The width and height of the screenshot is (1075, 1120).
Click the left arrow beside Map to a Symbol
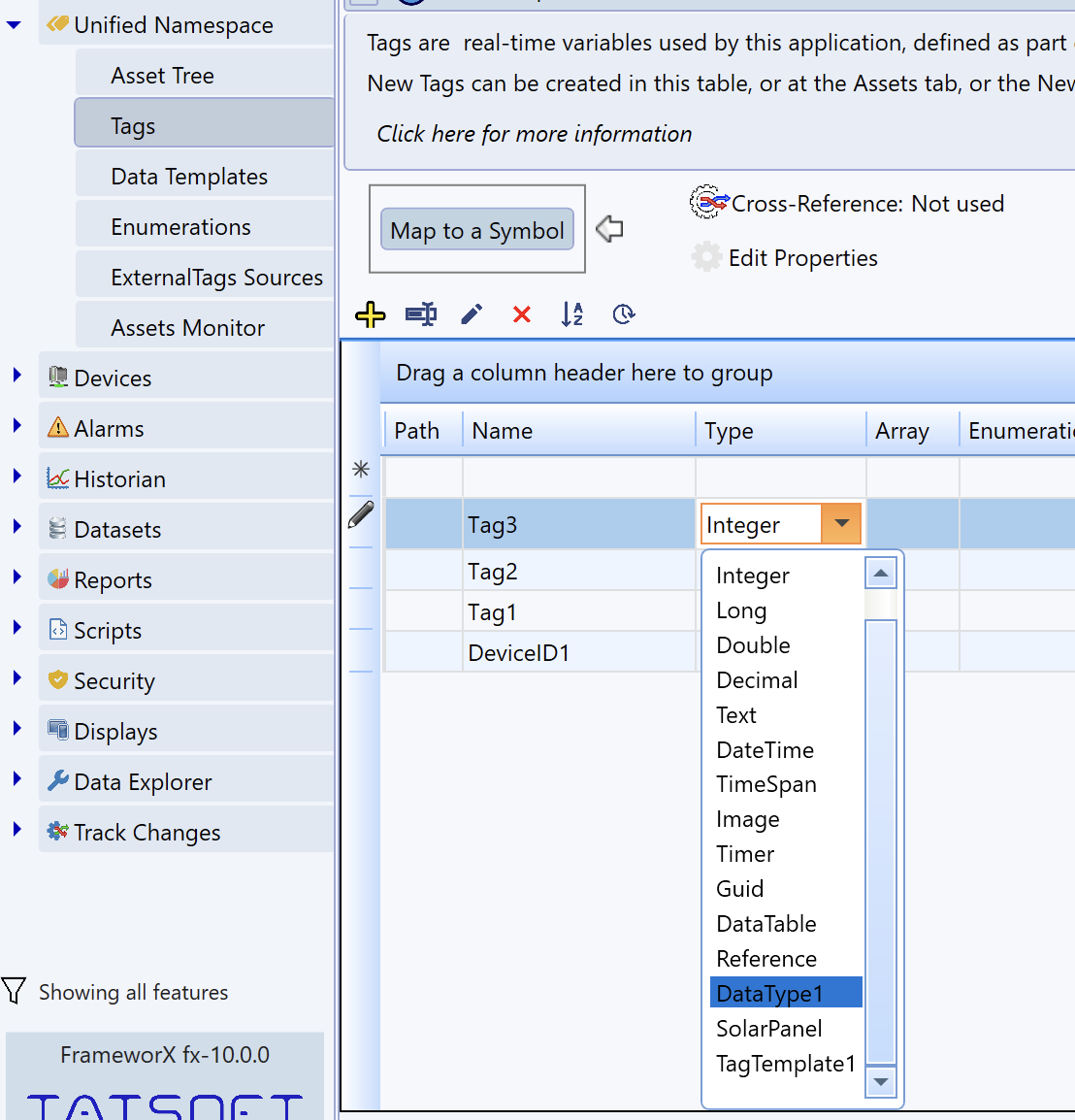[x=609, y=229]
